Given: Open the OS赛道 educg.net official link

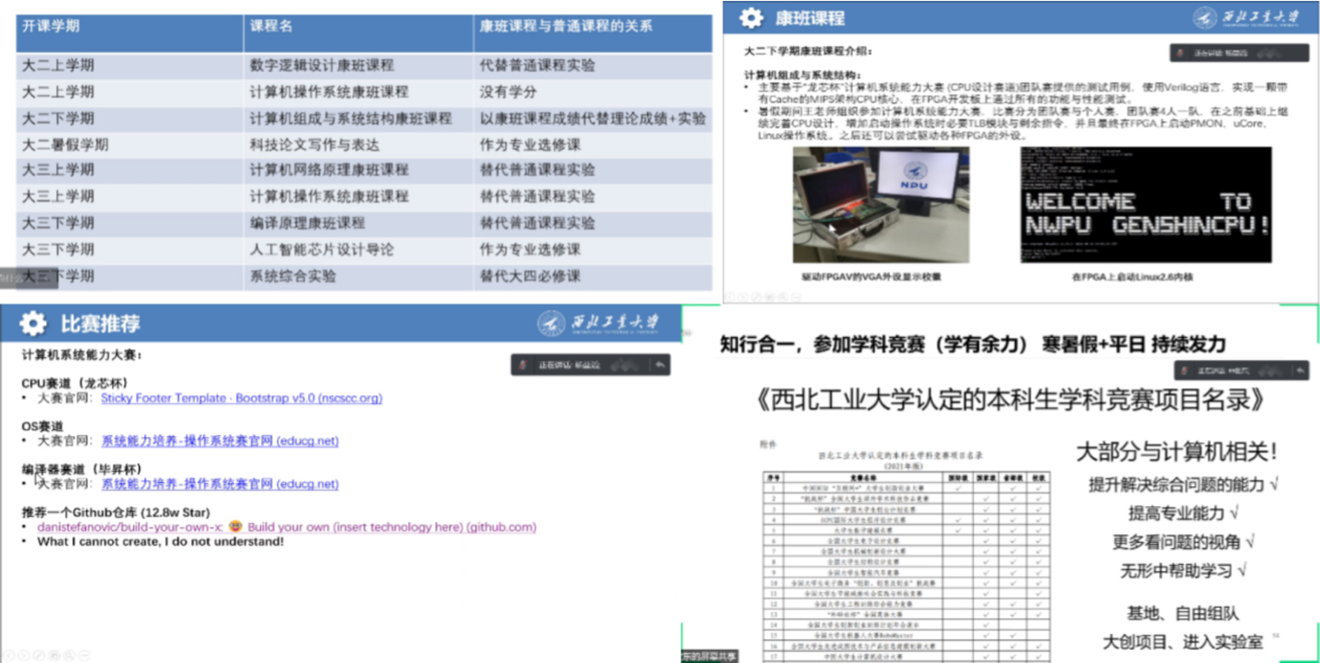Looking at the screenshot, I should [219, 441].
